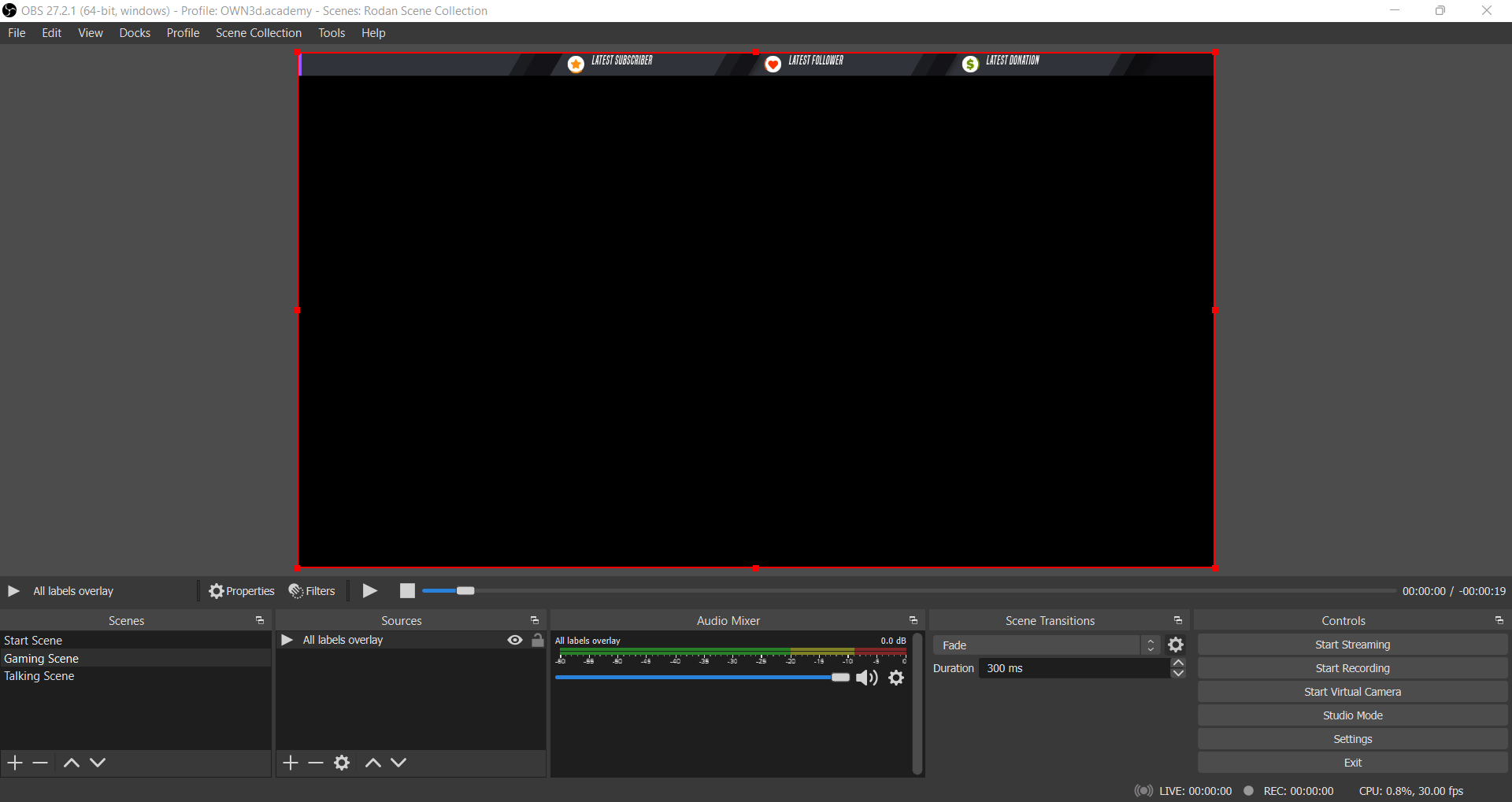
Task: Expand the All labels overlay source item
Action: (x=287, y=640)
